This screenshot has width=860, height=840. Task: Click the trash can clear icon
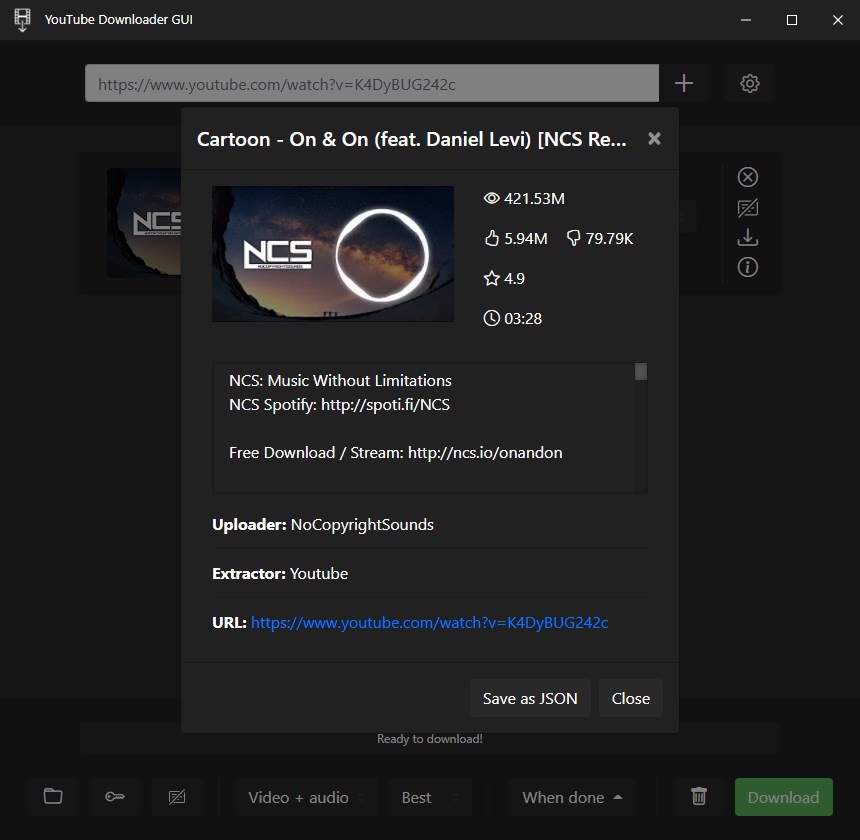click(x=698, y=796)
